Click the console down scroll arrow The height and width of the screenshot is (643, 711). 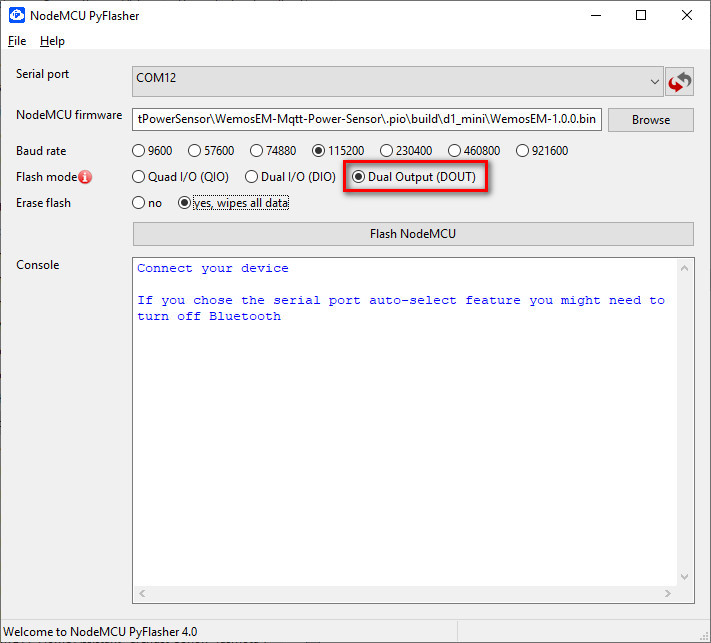(685, 577)
